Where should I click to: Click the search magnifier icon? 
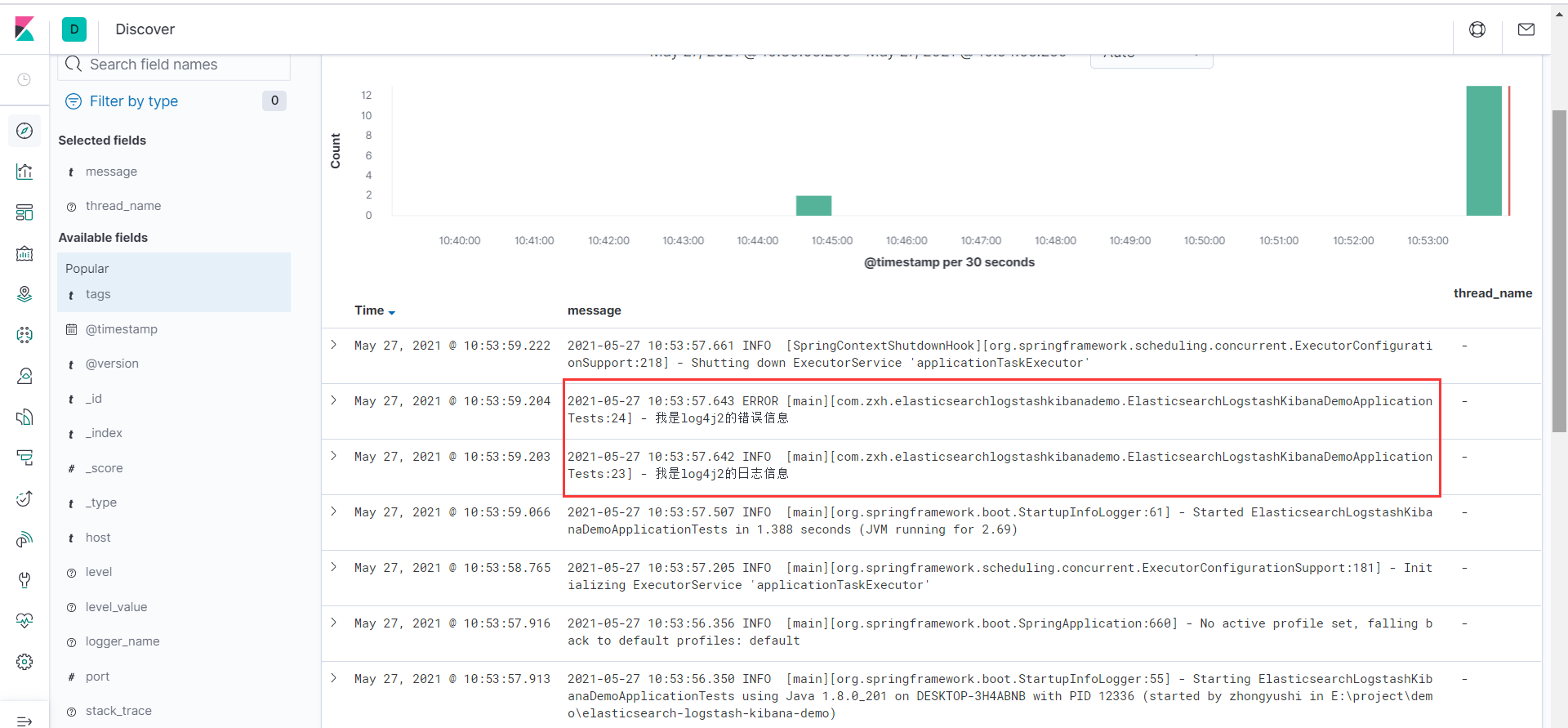pos(73,64)
